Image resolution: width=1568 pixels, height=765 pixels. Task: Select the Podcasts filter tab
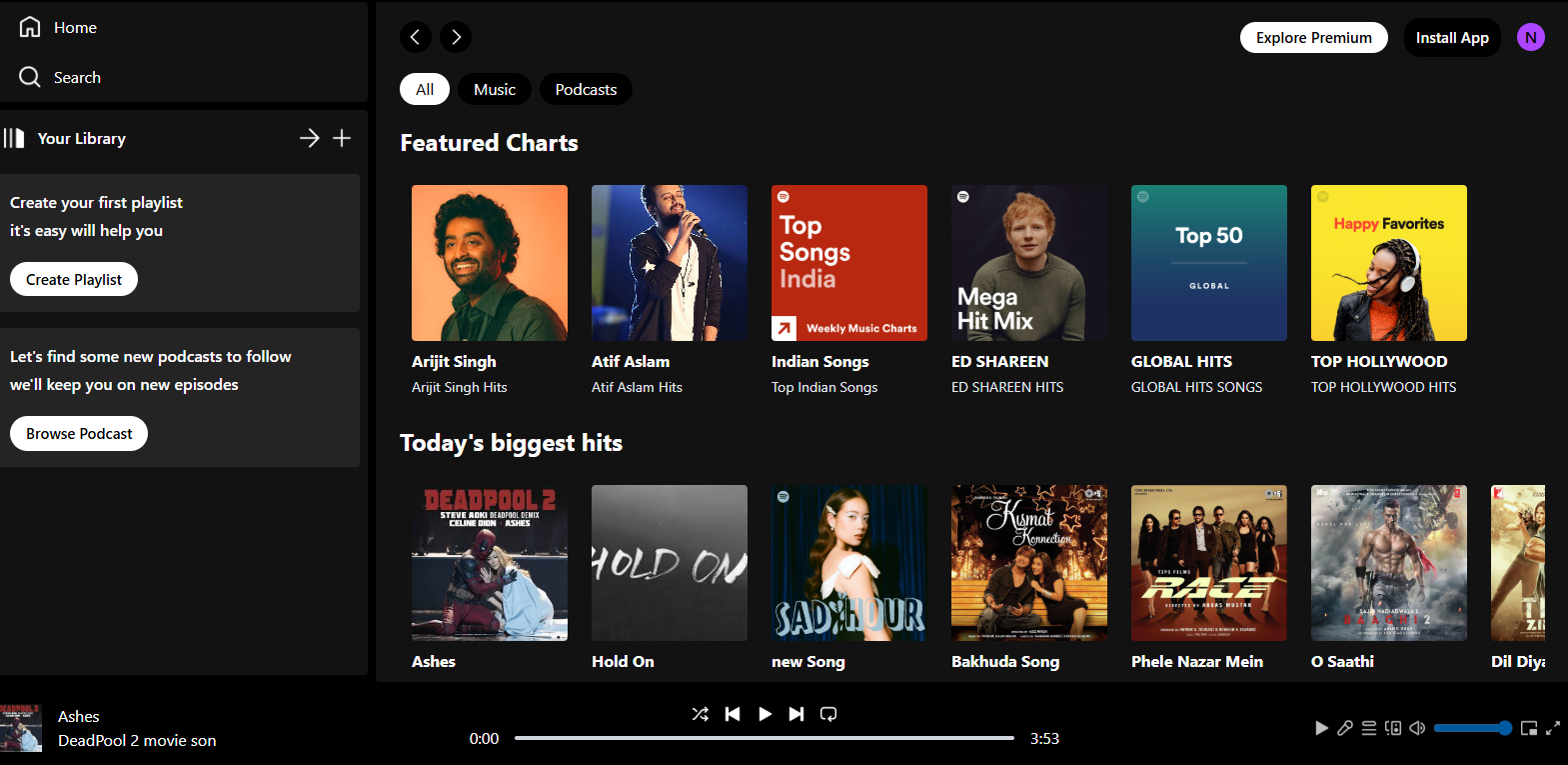pyautogui.click(x=586, y=89)
